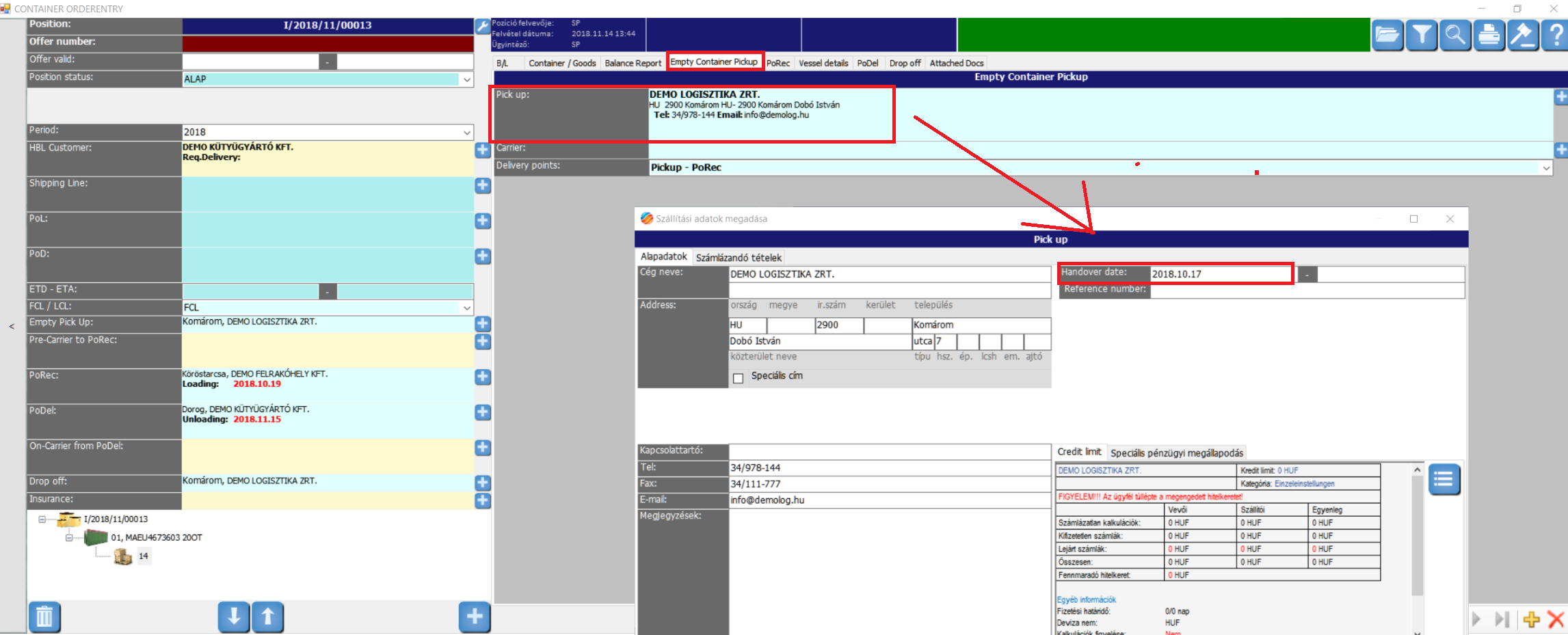1568x635 pixels.
Task: Click dash button in the Offer valid row
Action: coord(328,62)
